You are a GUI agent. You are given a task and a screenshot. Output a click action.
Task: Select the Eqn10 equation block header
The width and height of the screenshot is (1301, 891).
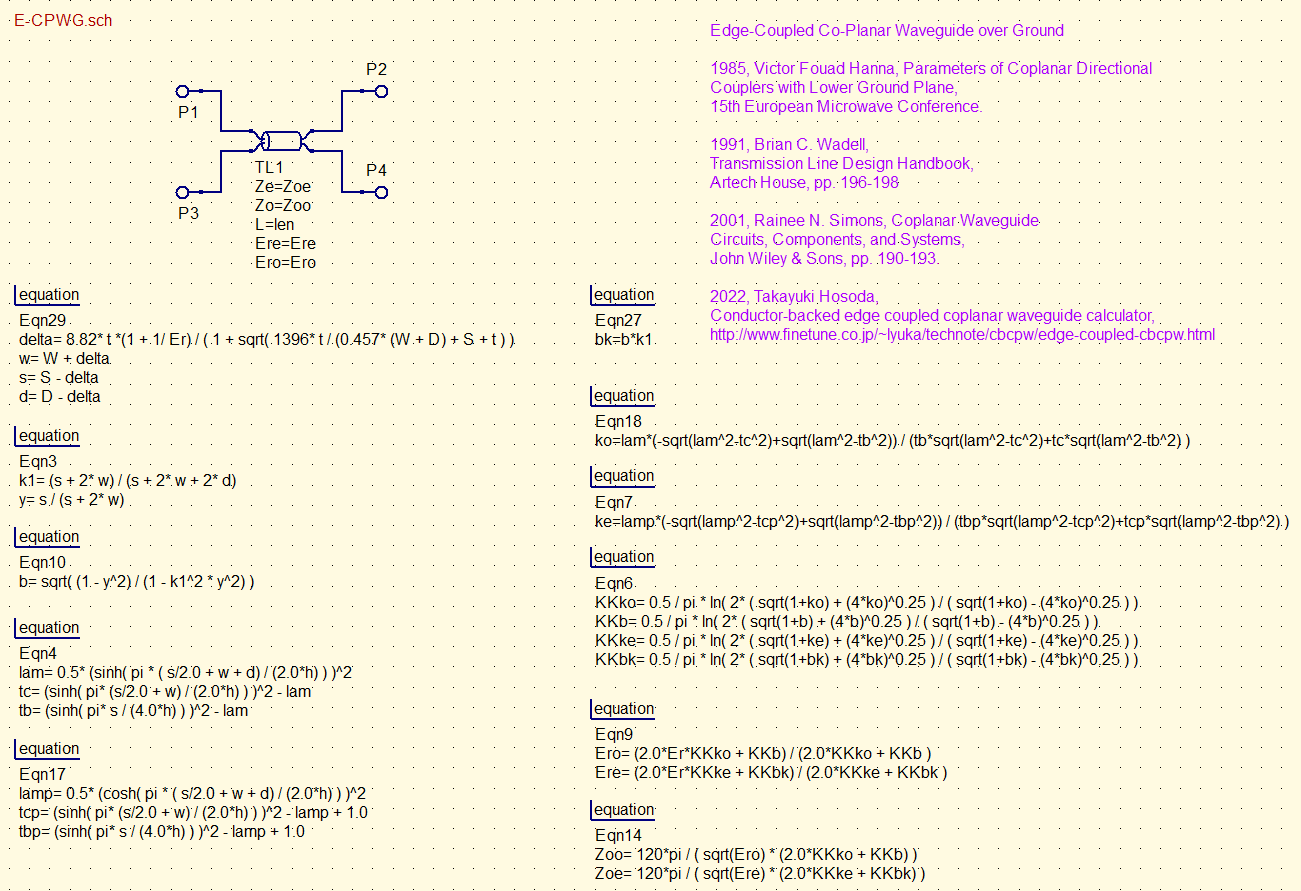48,537
